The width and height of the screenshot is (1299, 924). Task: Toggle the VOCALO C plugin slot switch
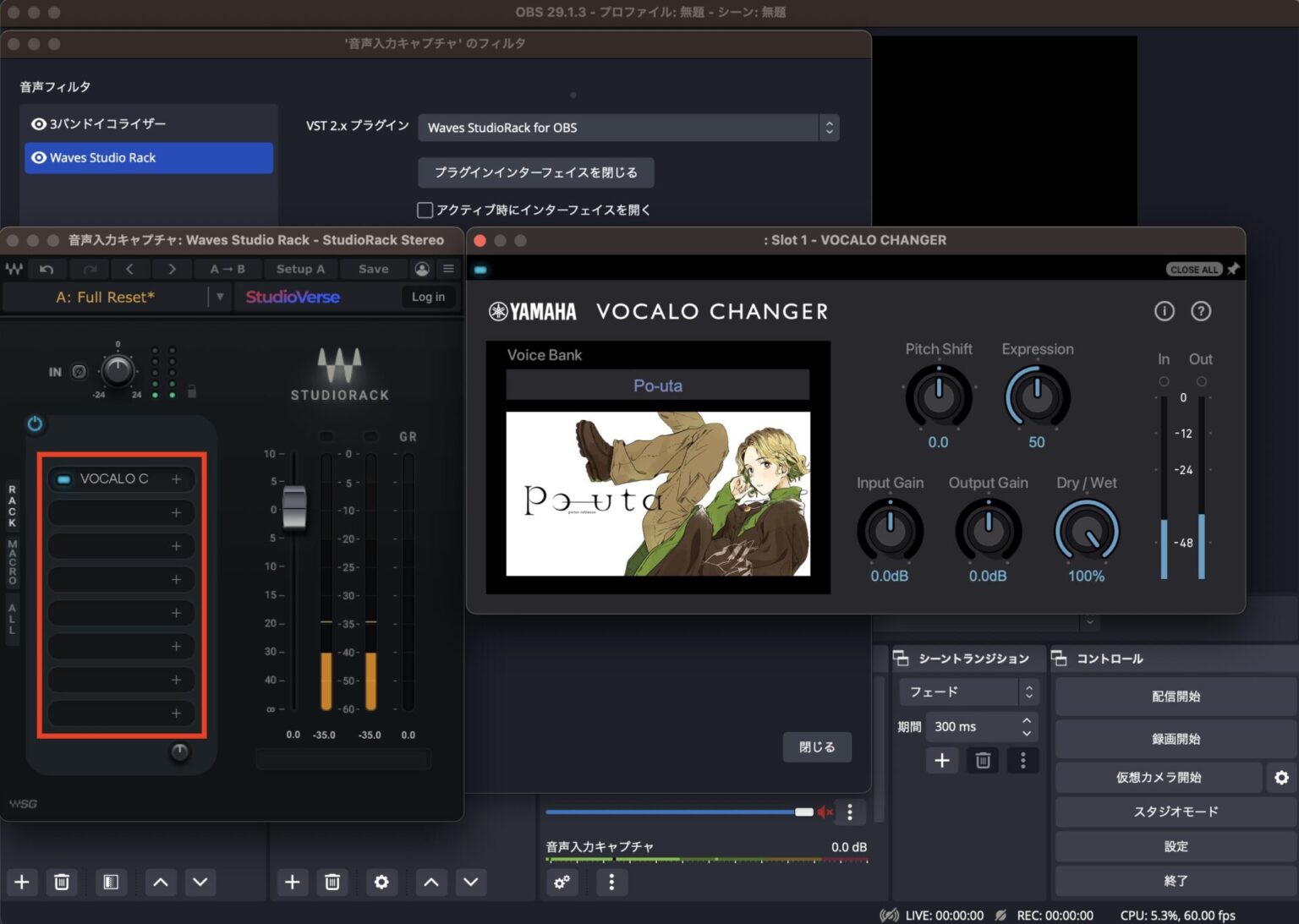coord(63,478)
